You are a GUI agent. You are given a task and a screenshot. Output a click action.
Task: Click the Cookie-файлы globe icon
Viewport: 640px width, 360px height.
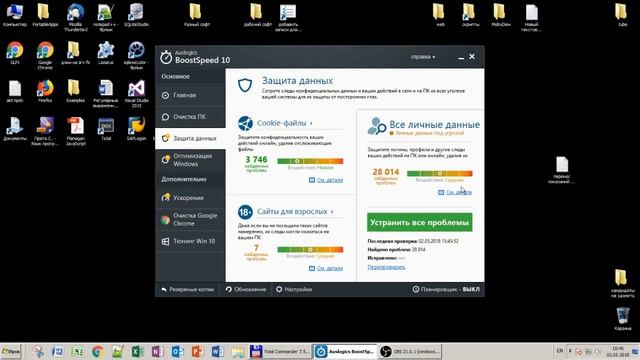(x=245, y=123)
